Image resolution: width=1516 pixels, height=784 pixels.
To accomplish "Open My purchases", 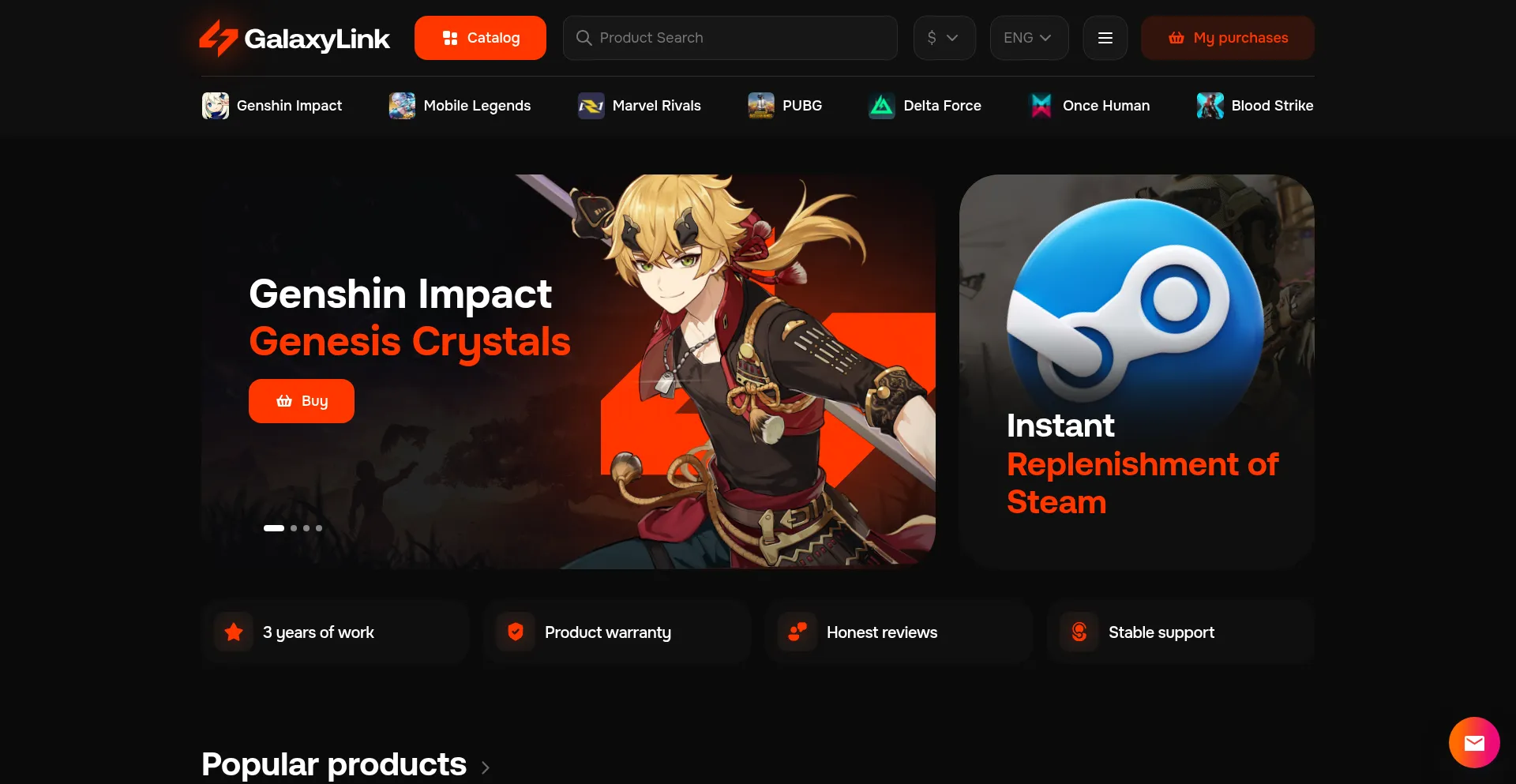I will click(1228, 38).
